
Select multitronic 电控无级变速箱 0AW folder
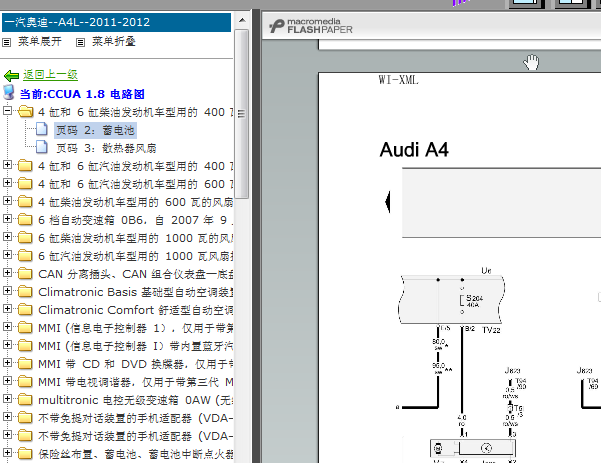coord(135,400)
